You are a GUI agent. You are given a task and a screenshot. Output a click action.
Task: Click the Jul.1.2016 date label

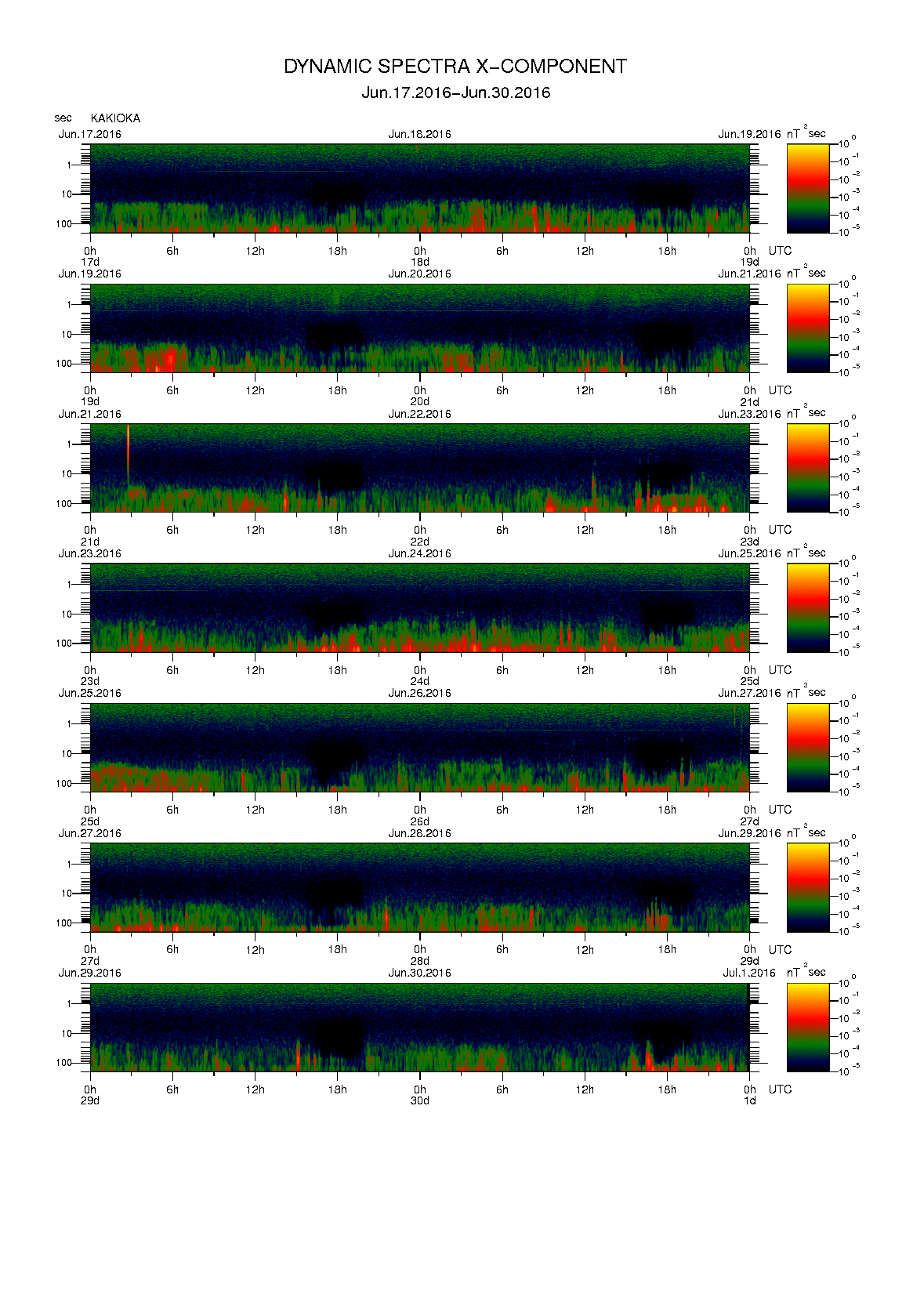coord(749,973)
